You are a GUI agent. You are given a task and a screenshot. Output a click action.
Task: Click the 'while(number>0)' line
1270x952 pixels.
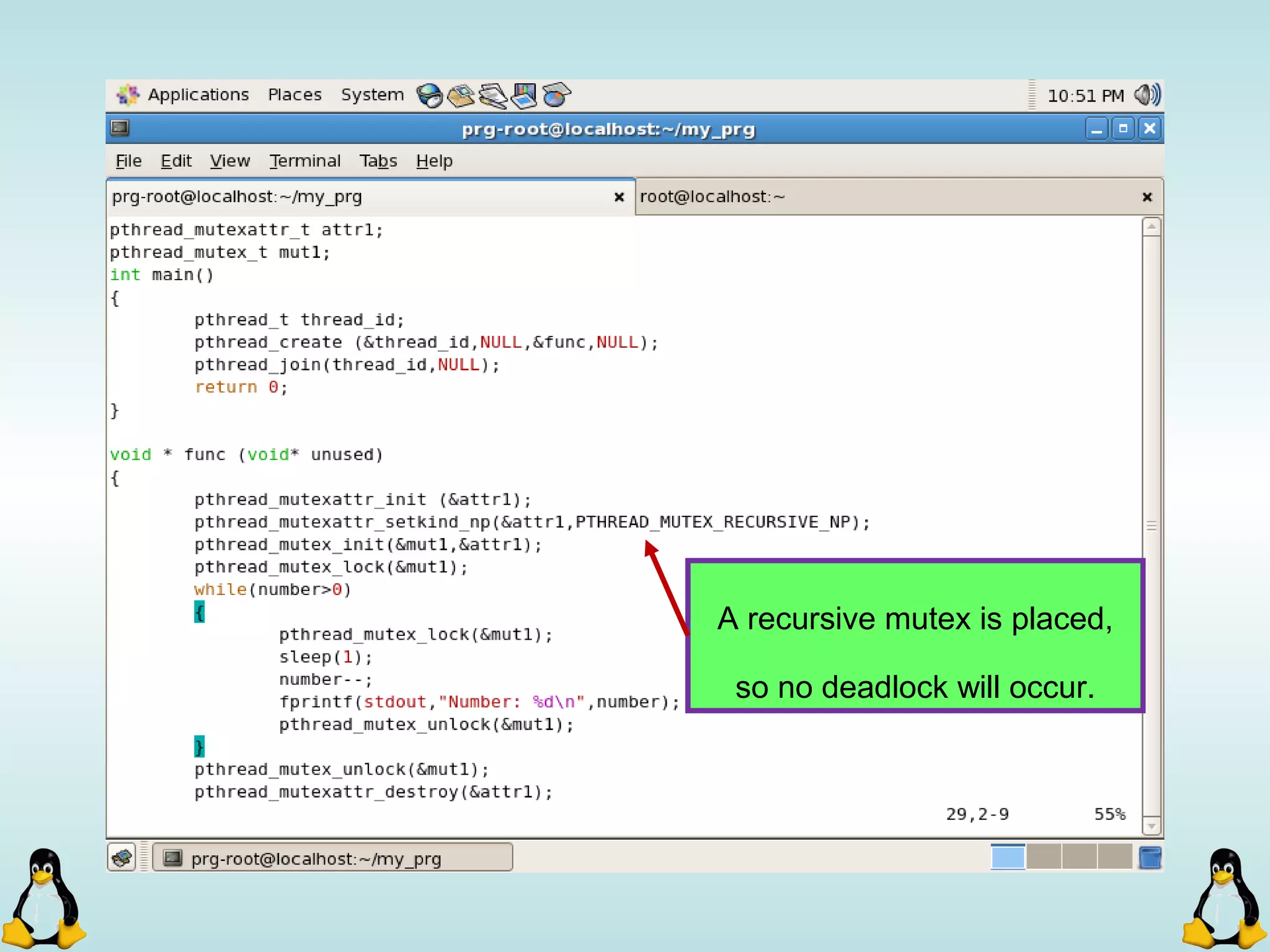pos(273,589)
